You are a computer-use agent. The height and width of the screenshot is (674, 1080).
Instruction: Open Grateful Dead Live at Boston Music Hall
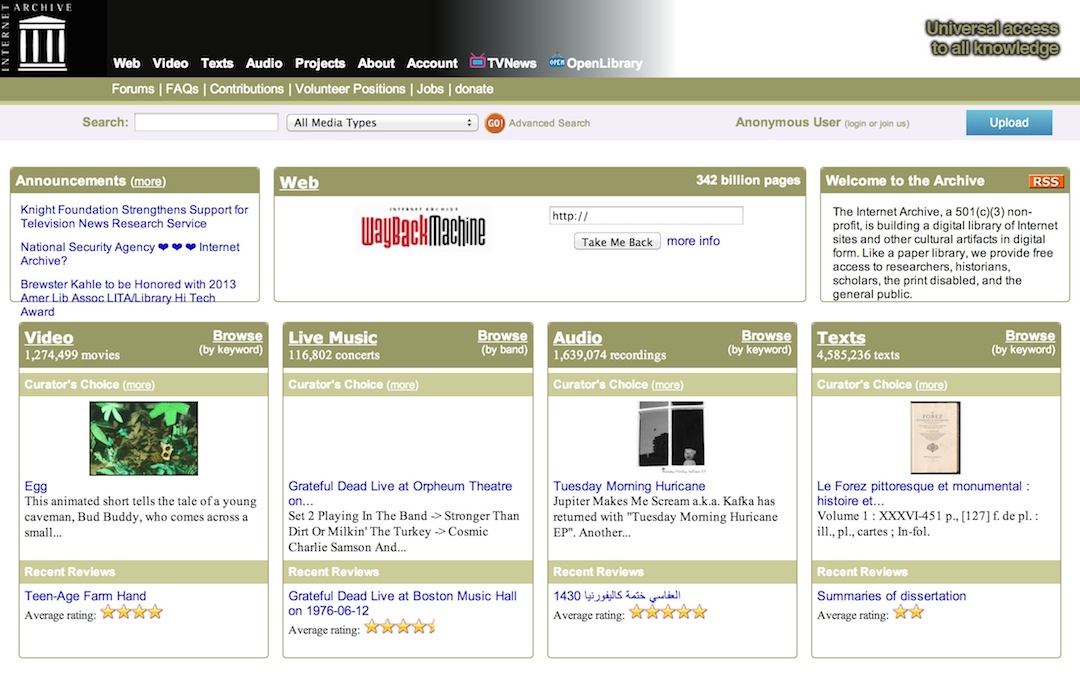pos(402,603)
